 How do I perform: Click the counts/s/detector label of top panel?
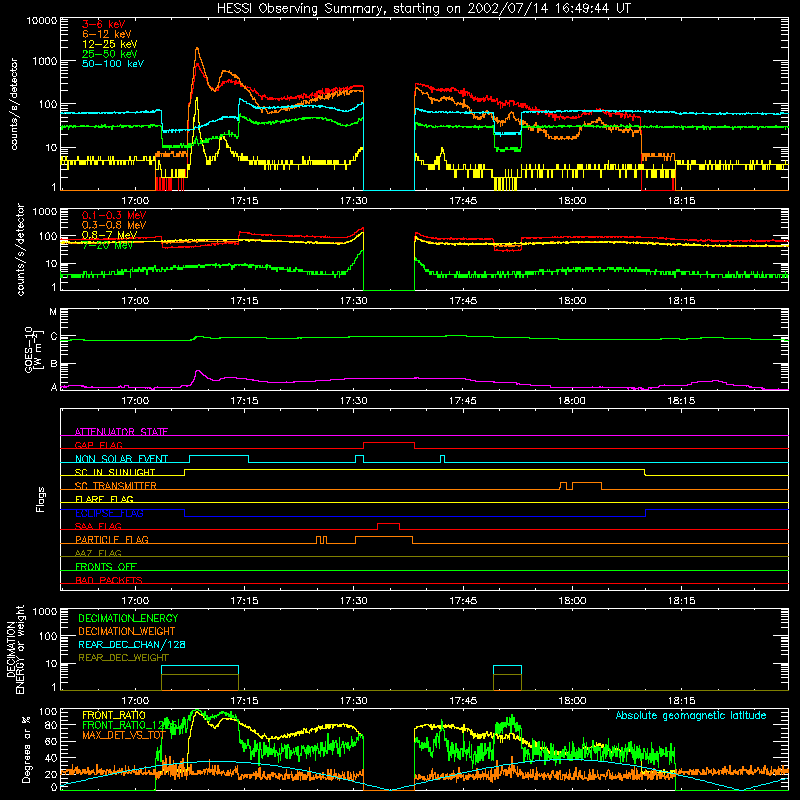(x=13, y=104)
